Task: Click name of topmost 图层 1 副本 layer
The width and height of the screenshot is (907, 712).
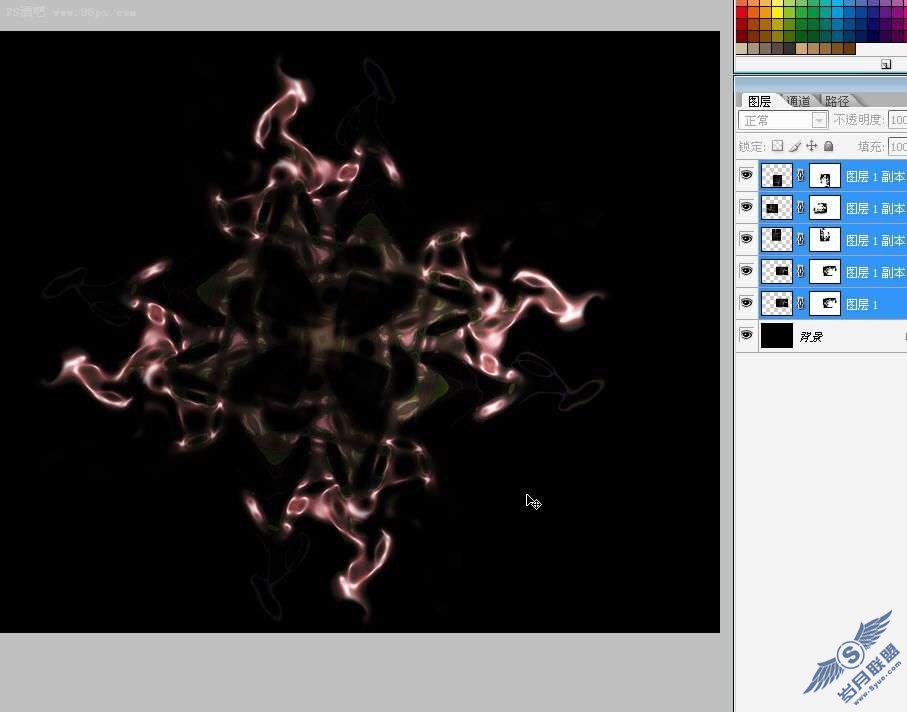Action: click(x=876, y=176)
